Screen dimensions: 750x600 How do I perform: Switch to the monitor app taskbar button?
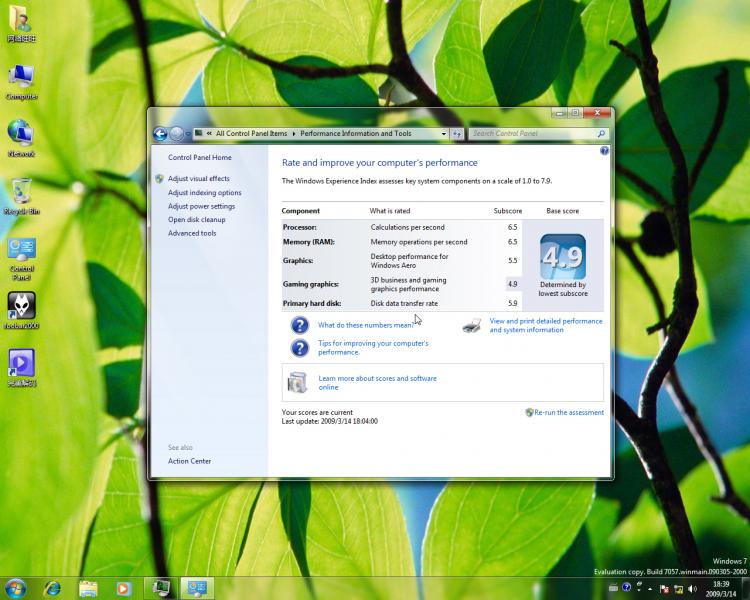click(x=161, y=588)
